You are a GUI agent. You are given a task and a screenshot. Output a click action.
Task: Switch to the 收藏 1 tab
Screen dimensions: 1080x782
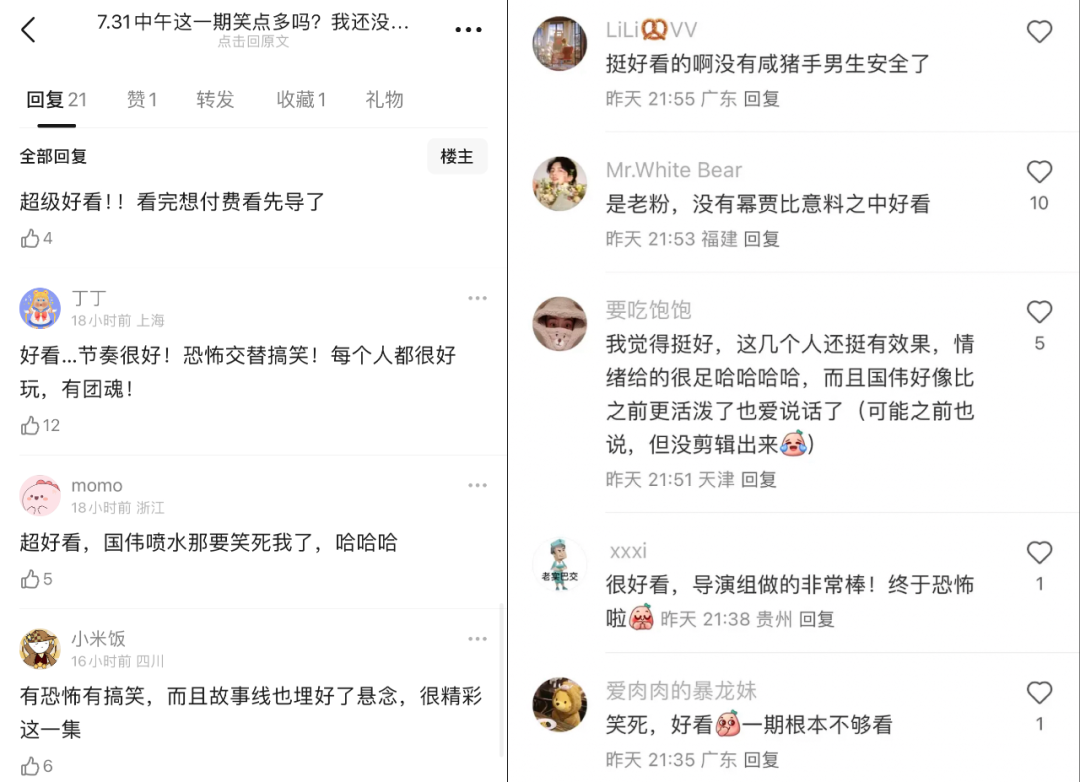301,100
